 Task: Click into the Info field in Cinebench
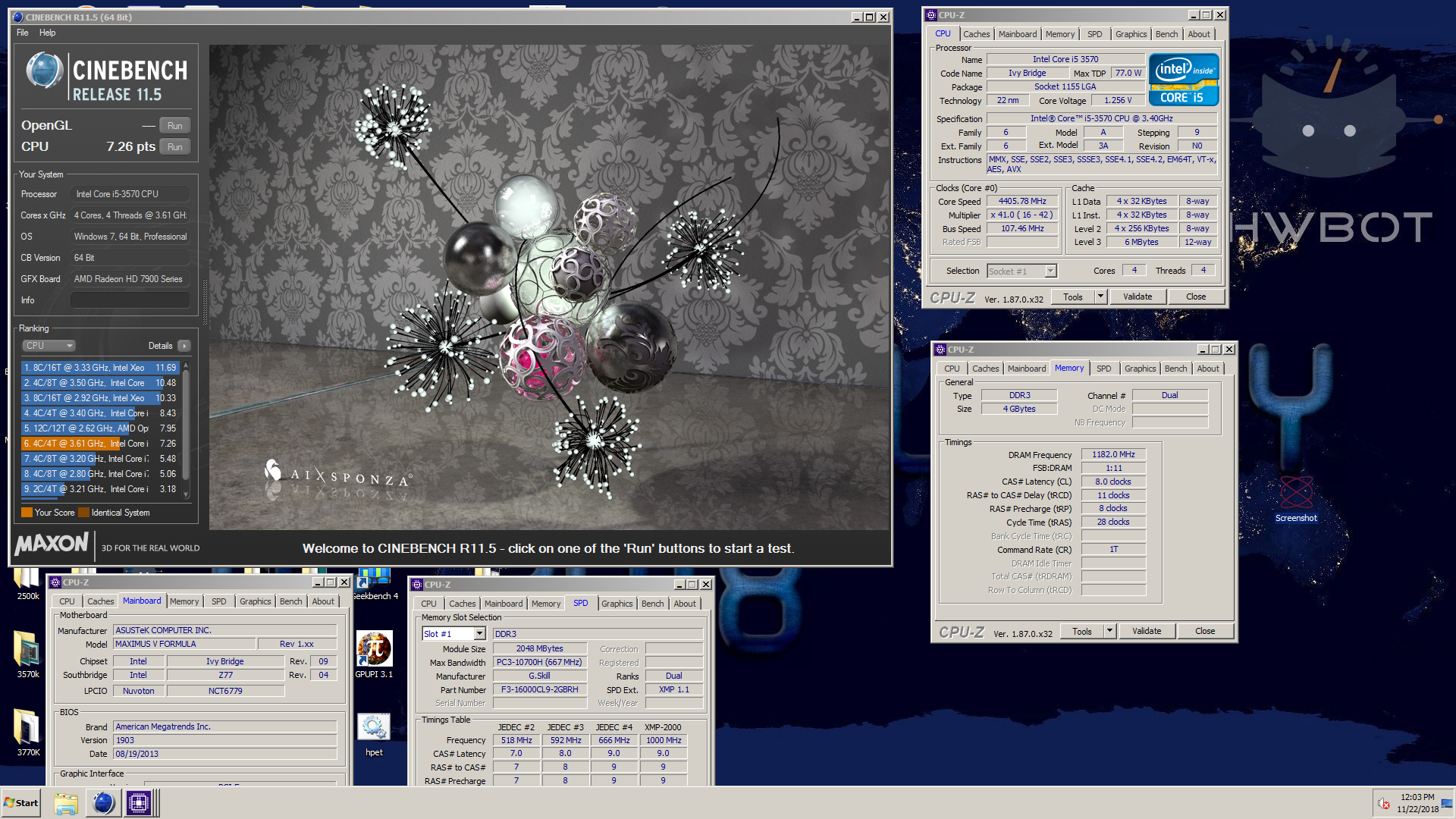point(130,300)
